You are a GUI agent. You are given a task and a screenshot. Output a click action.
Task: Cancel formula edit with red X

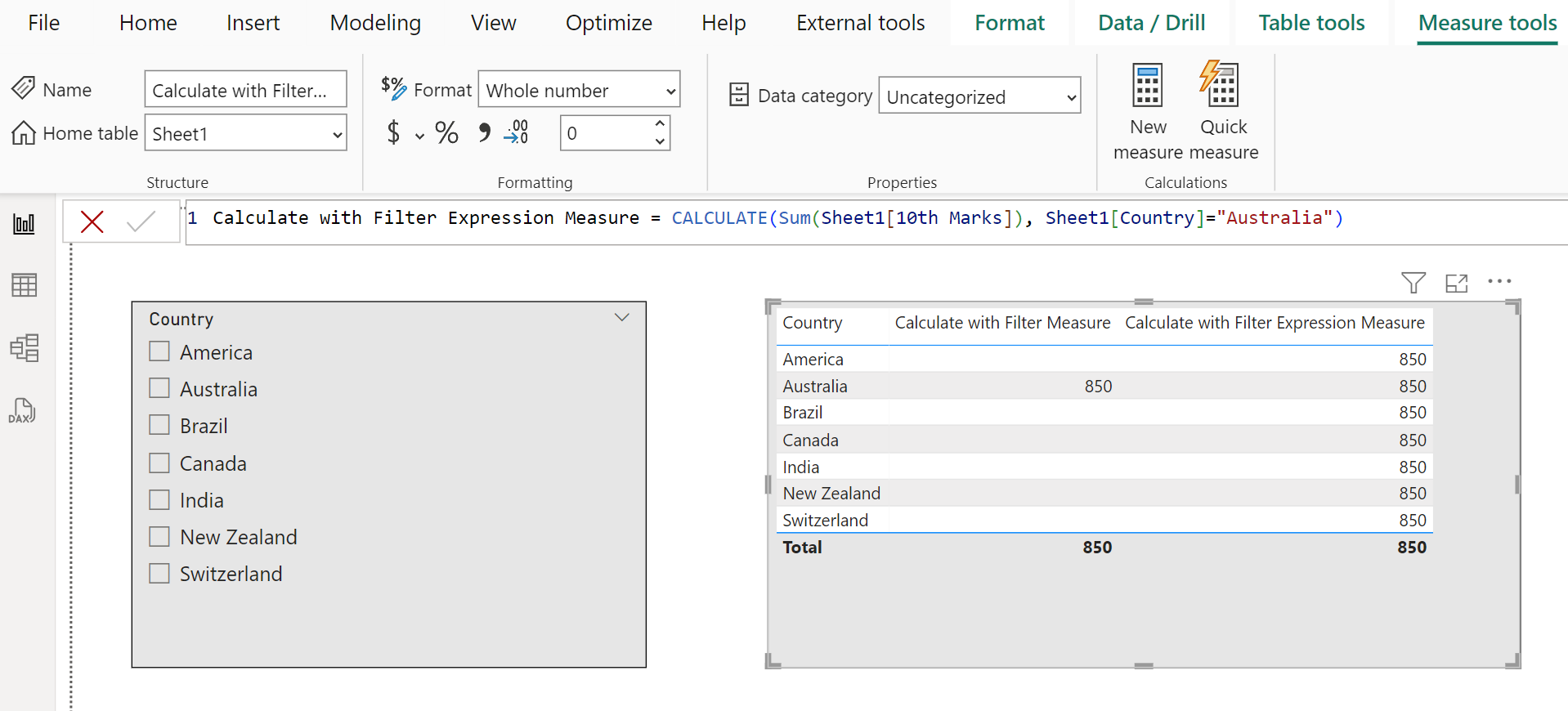[x=92, y=221]
